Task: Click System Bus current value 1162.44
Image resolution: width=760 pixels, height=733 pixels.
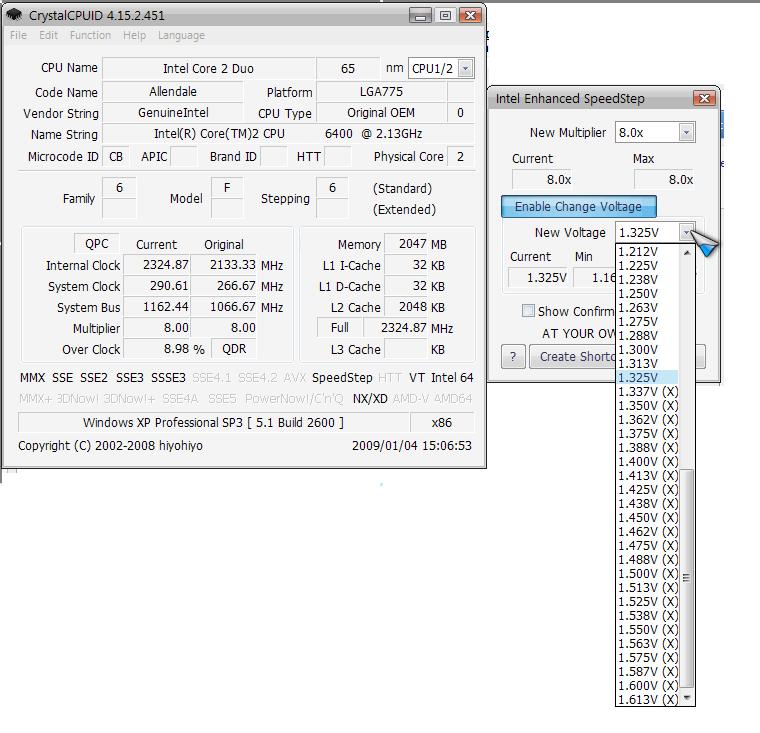Action: tap(157, 307)
